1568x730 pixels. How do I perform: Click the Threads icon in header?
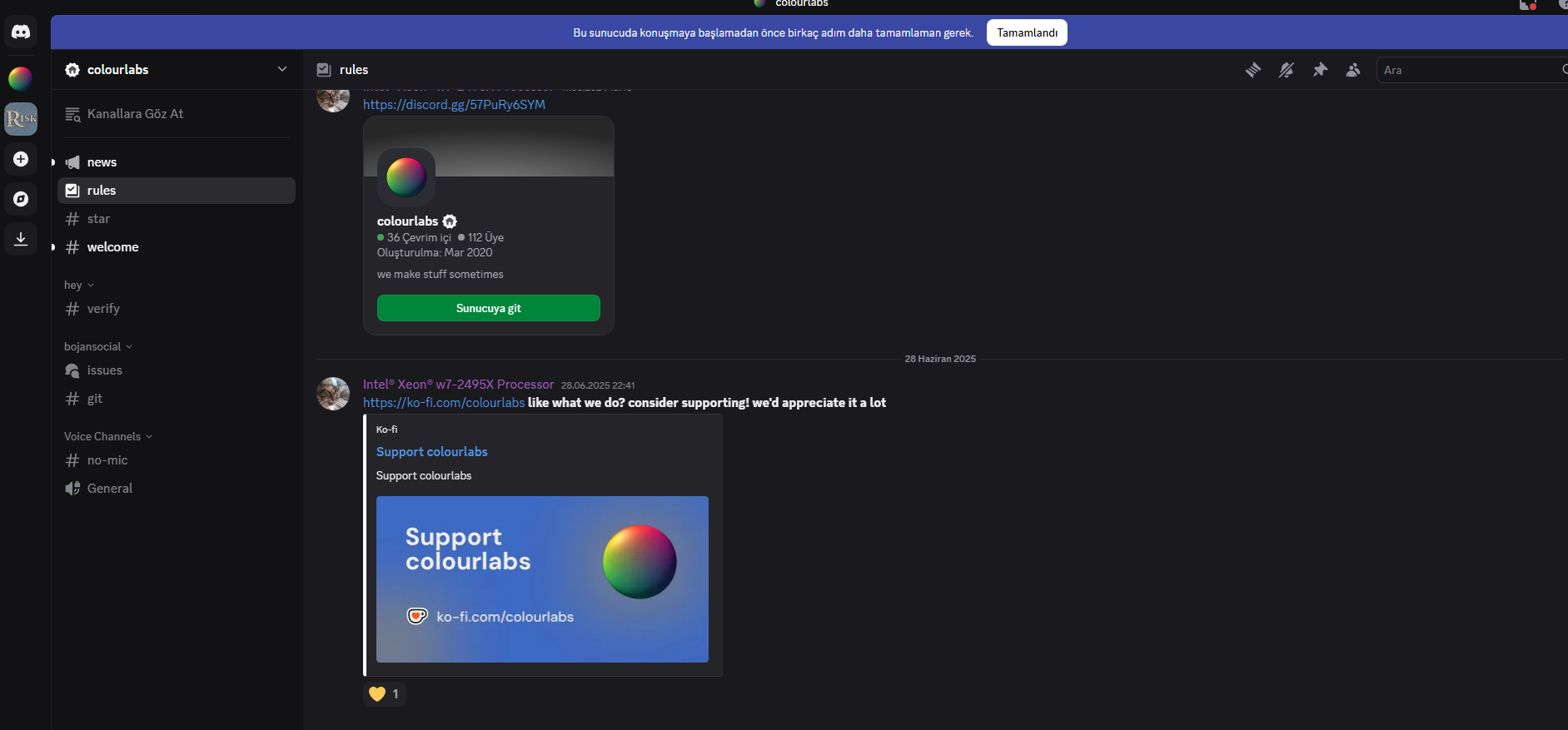click(x=1252, y=70)
